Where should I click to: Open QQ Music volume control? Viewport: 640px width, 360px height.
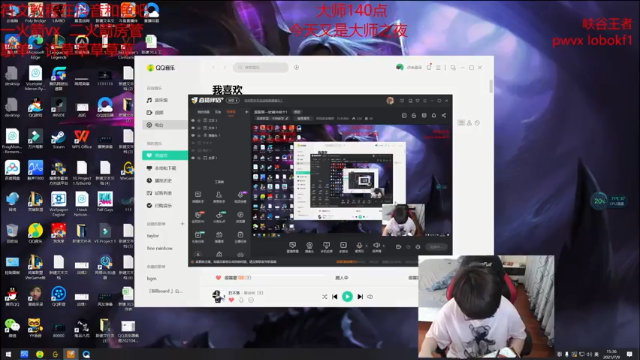370,297
